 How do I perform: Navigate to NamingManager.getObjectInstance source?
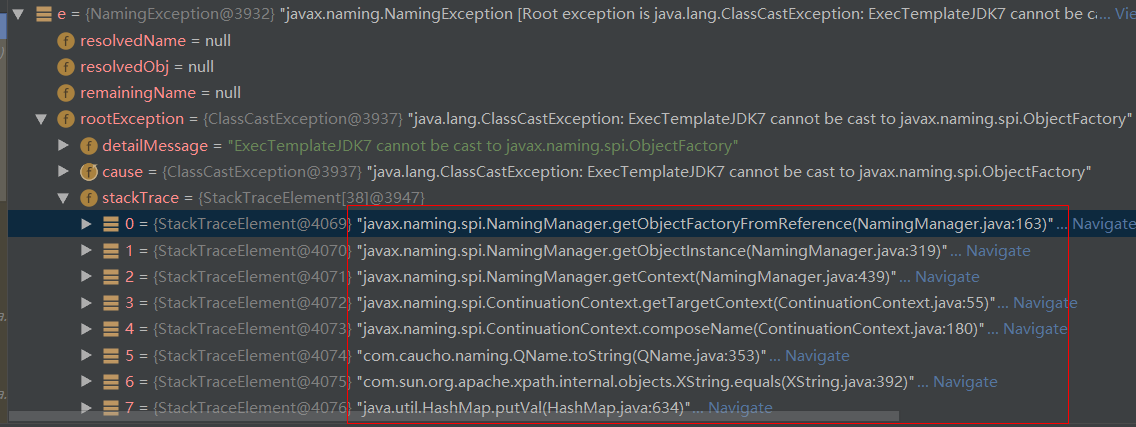tap(997, 250)
